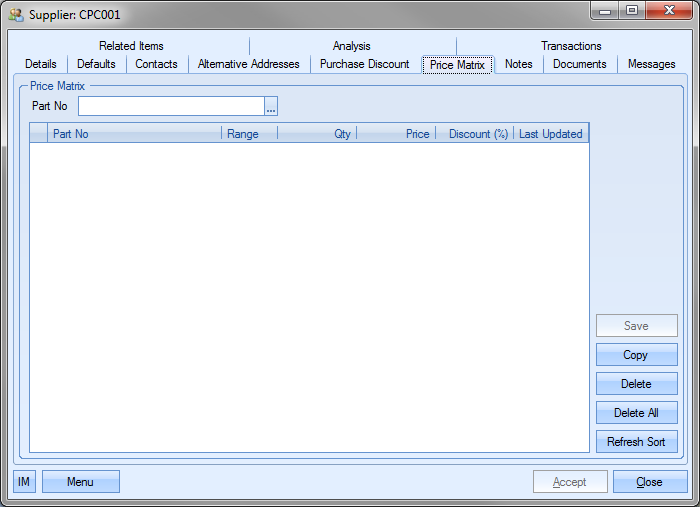700x507 pixels.
Task: Sort by the Last Updated column header
Action: (550, 134)
